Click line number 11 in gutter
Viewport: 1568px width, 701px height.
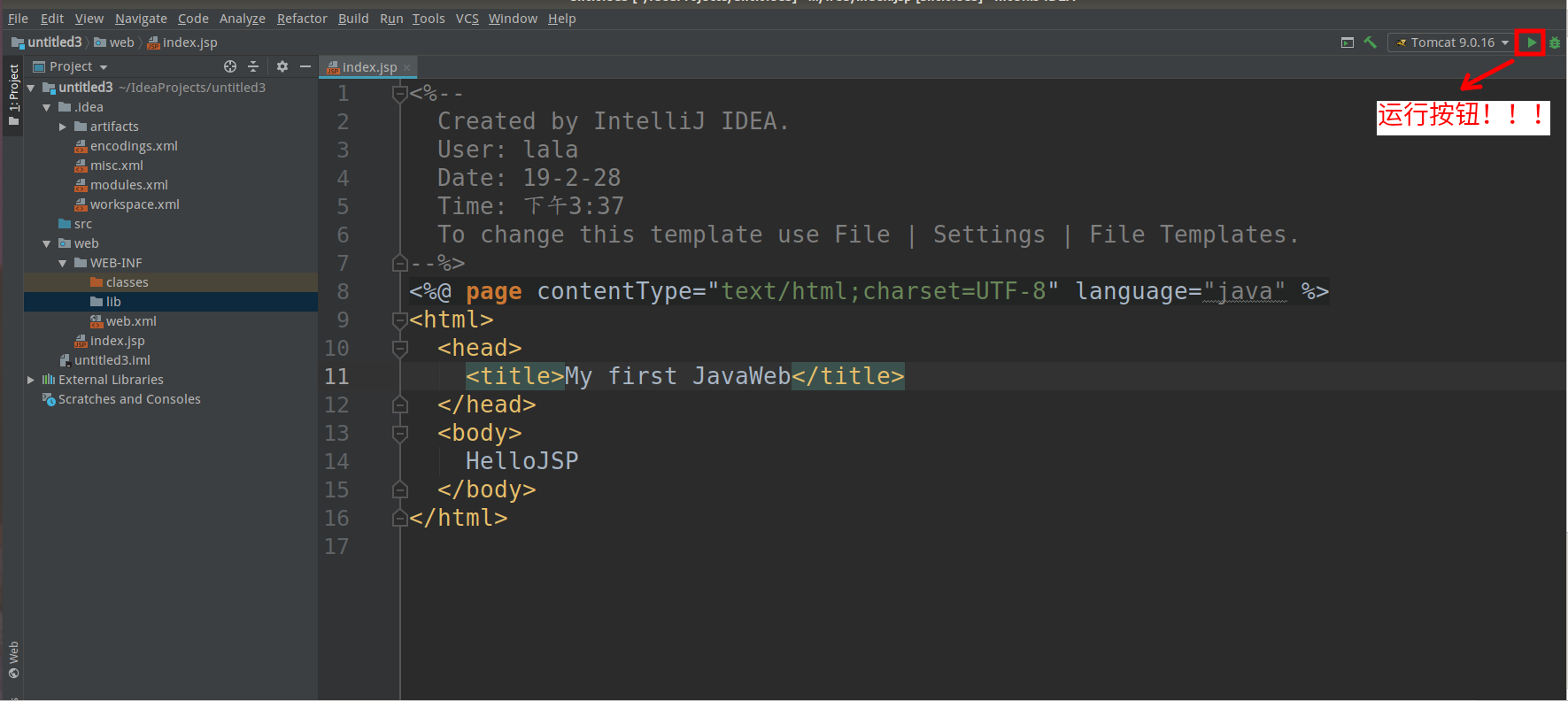336,376
